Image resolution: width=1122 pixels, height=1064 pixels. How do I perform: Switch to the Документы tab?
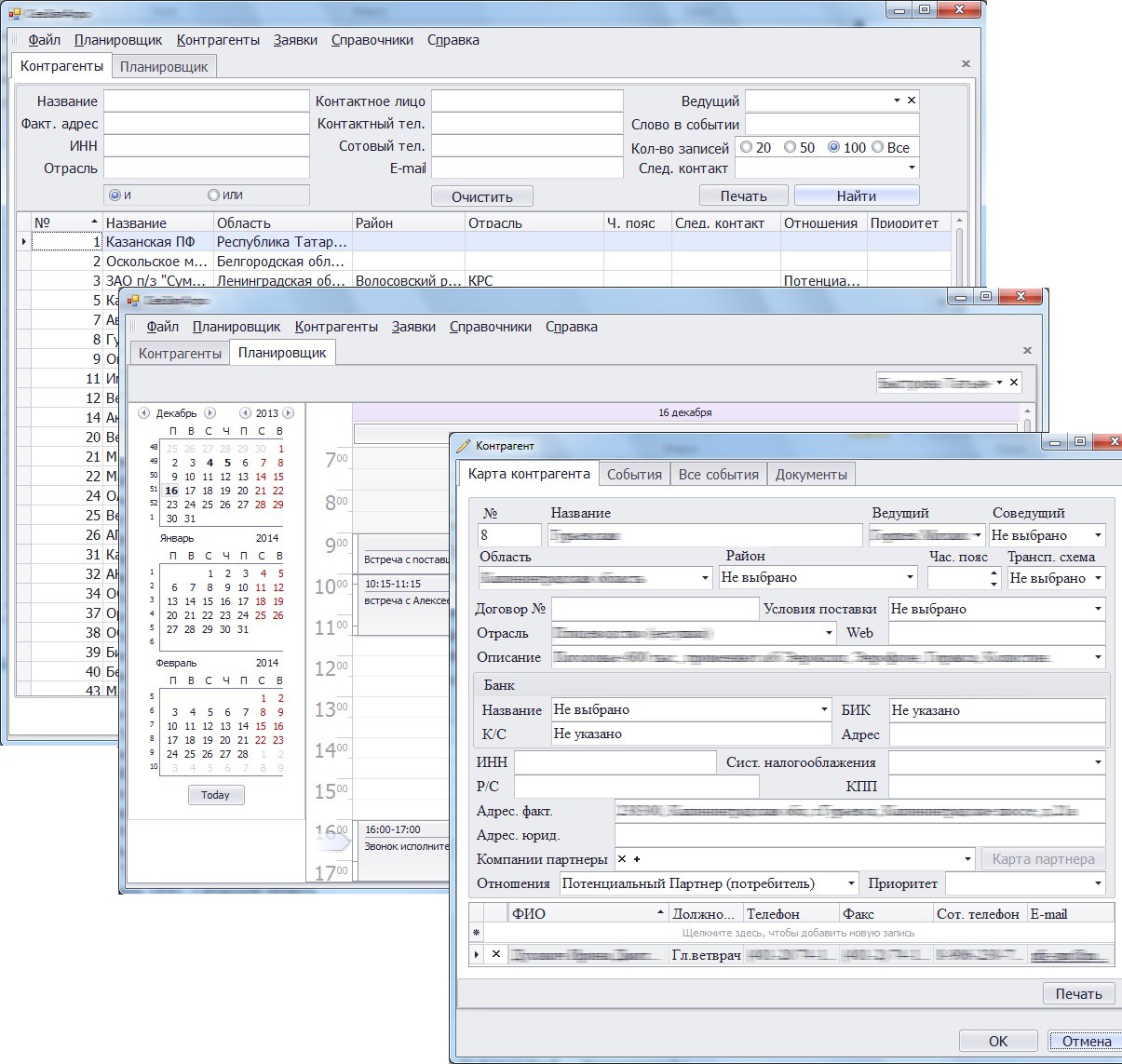[x=811, y=475]
